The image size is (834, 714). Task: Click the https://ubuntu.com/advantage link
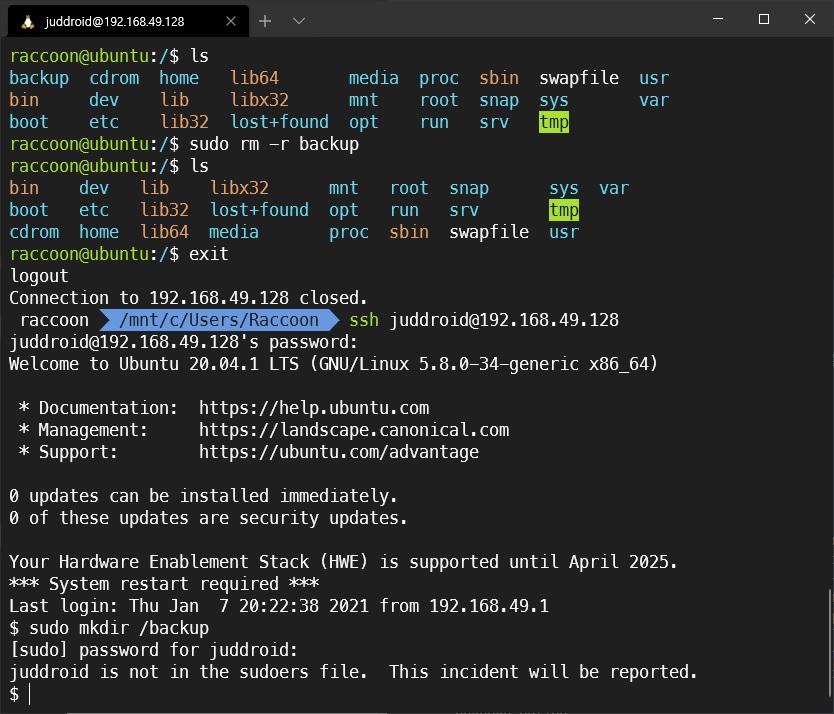(339, 452)
